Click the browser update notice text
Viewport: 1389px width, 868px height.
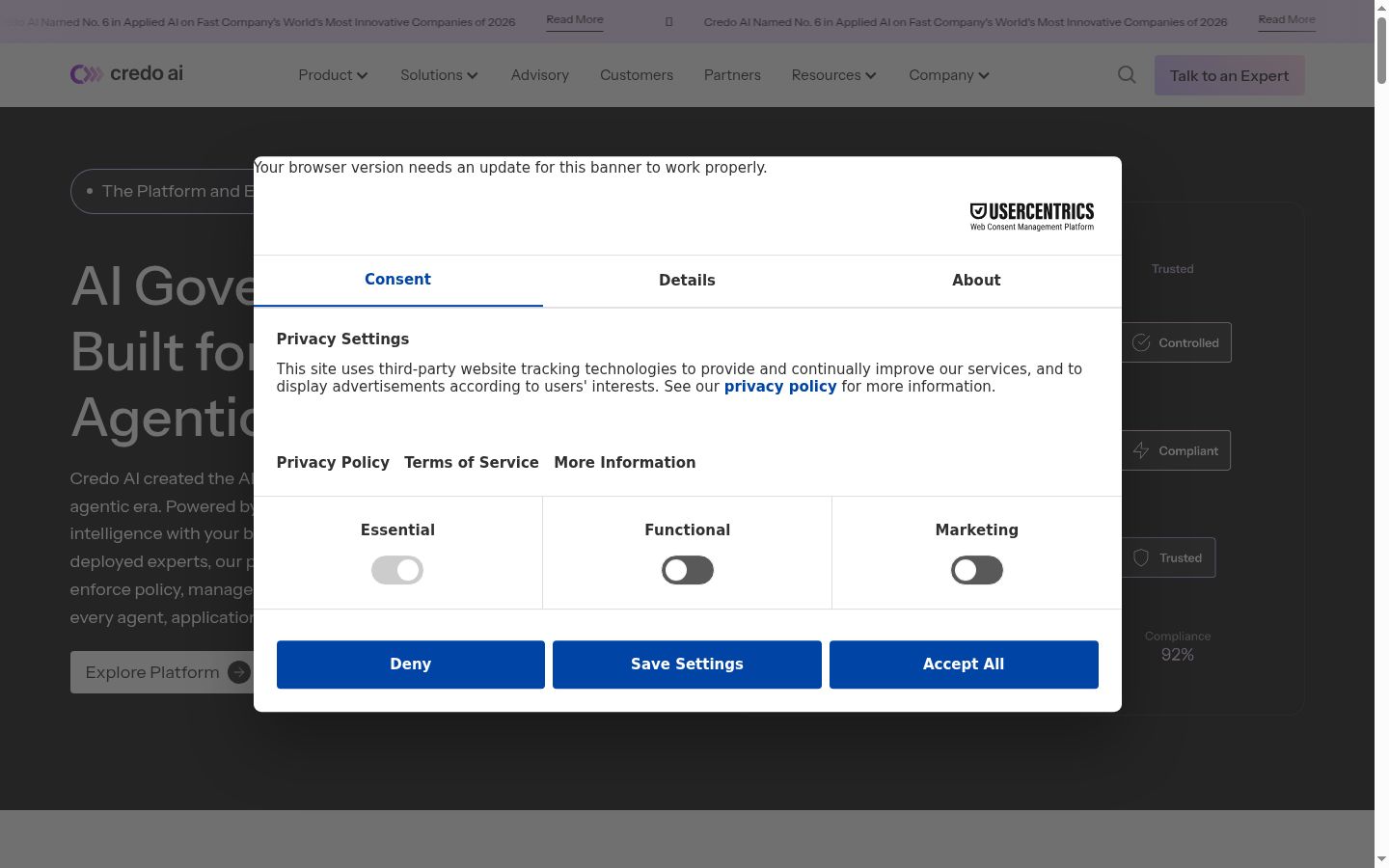510,168
